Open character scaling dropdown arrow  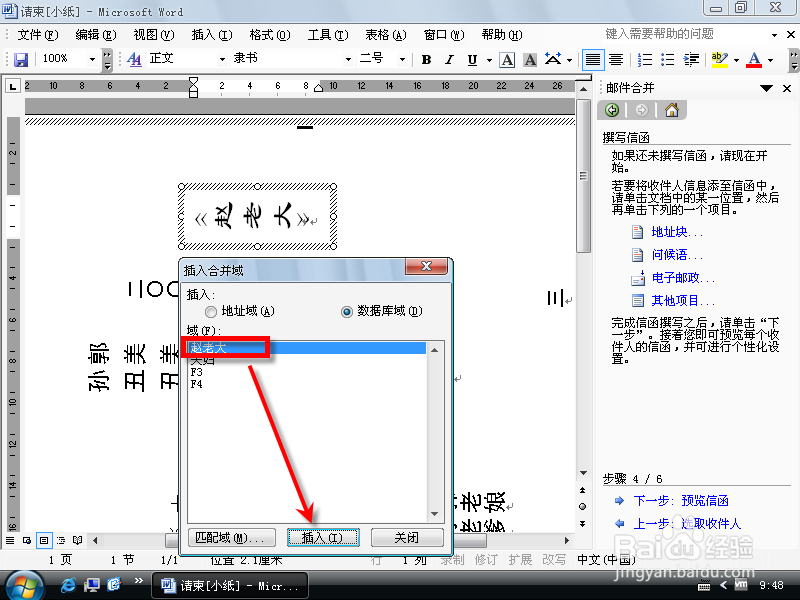[569, 60]
